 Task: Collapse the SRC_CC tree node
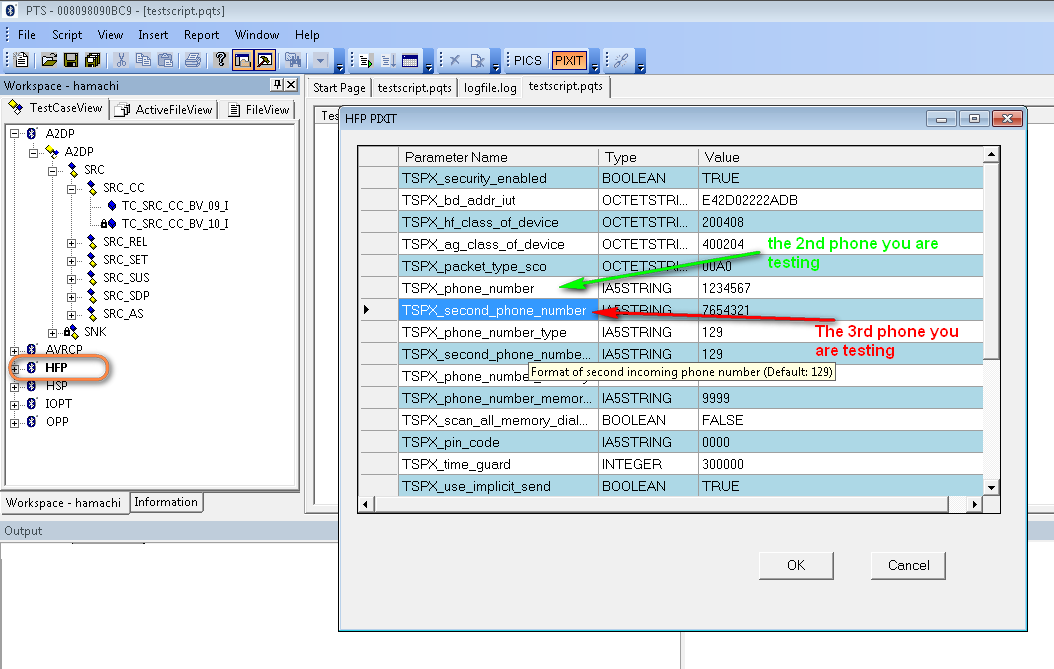72,189
